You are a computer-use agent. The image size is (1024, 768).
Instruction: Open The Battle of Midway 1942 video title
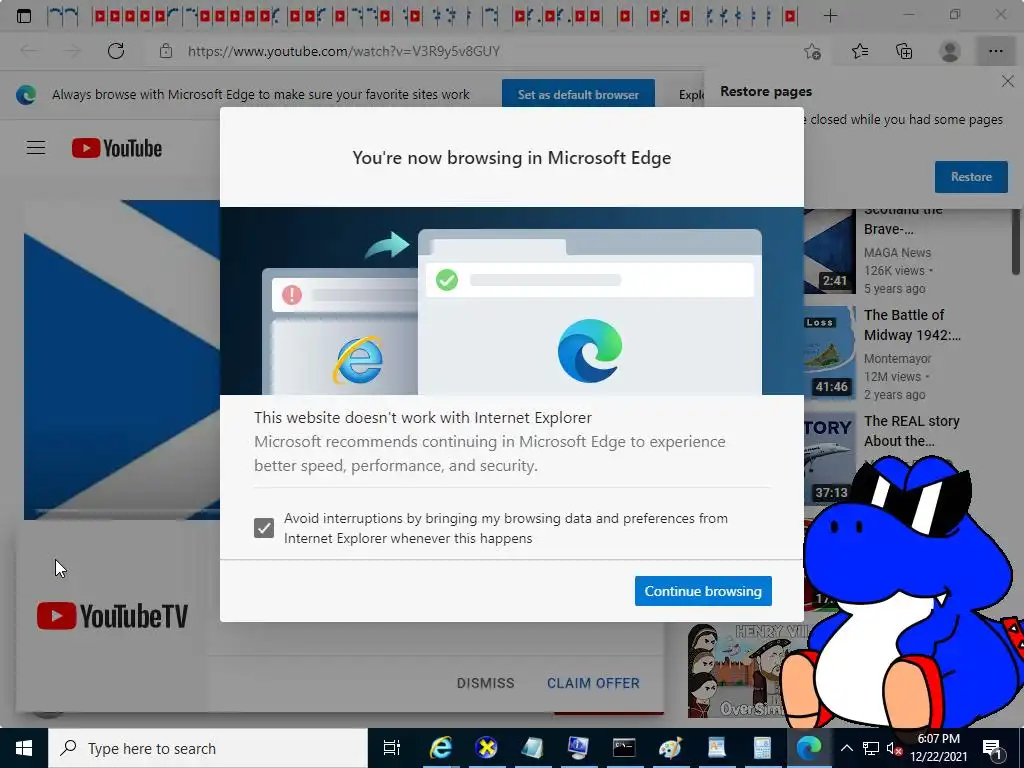coord(912,325)
